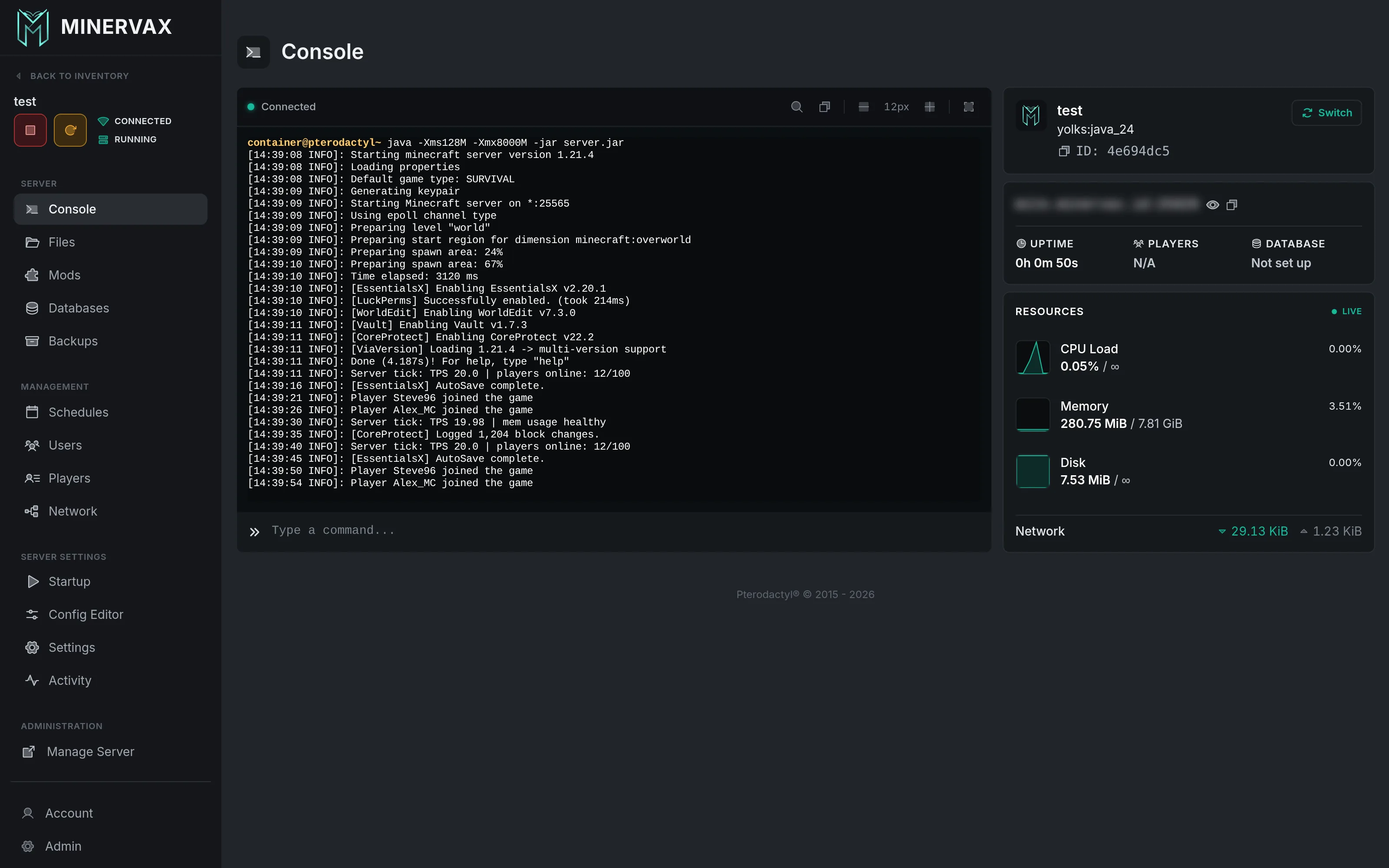Click the Disk usage graph thumbnail
This screenshot has width=1389, height=868.
[1033, 471]
